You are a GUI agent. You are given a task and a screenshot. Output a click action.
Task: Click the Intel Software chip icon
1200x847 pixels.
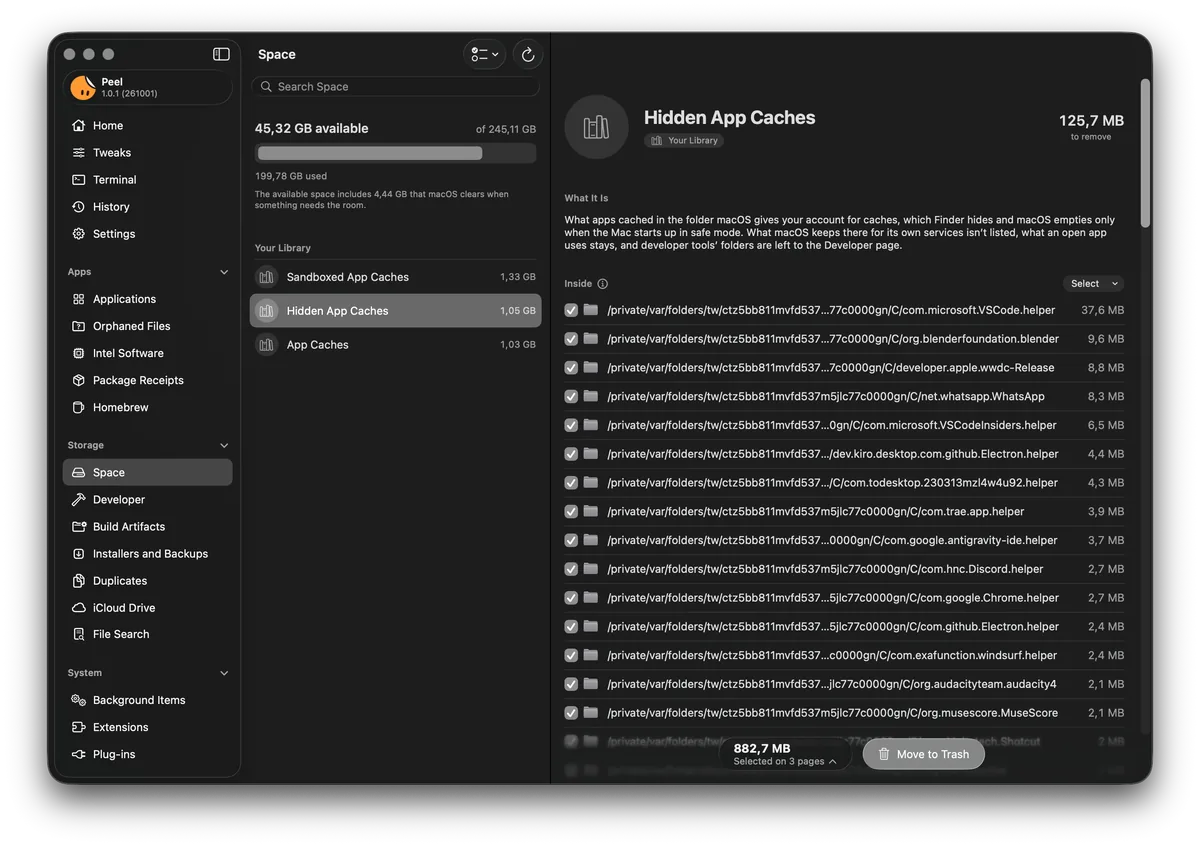(x=79, y=353)
